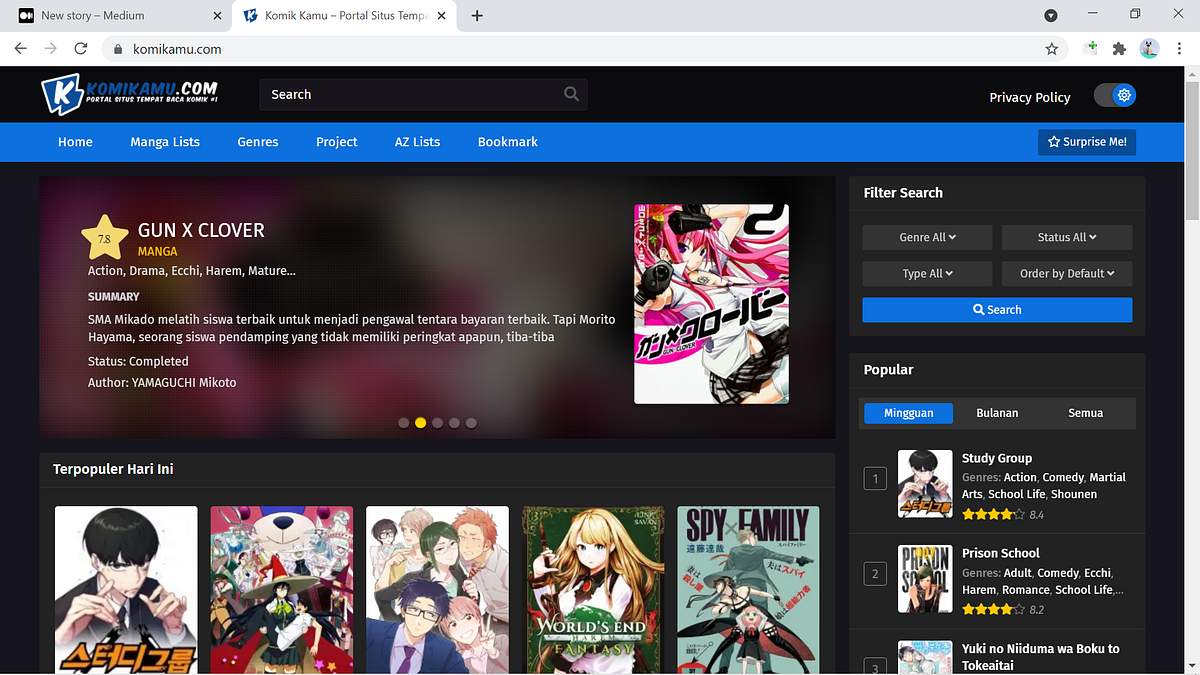This screenshot has width=1200, height=675.
Task: Select the third slider dot
Action: (438, 423)
